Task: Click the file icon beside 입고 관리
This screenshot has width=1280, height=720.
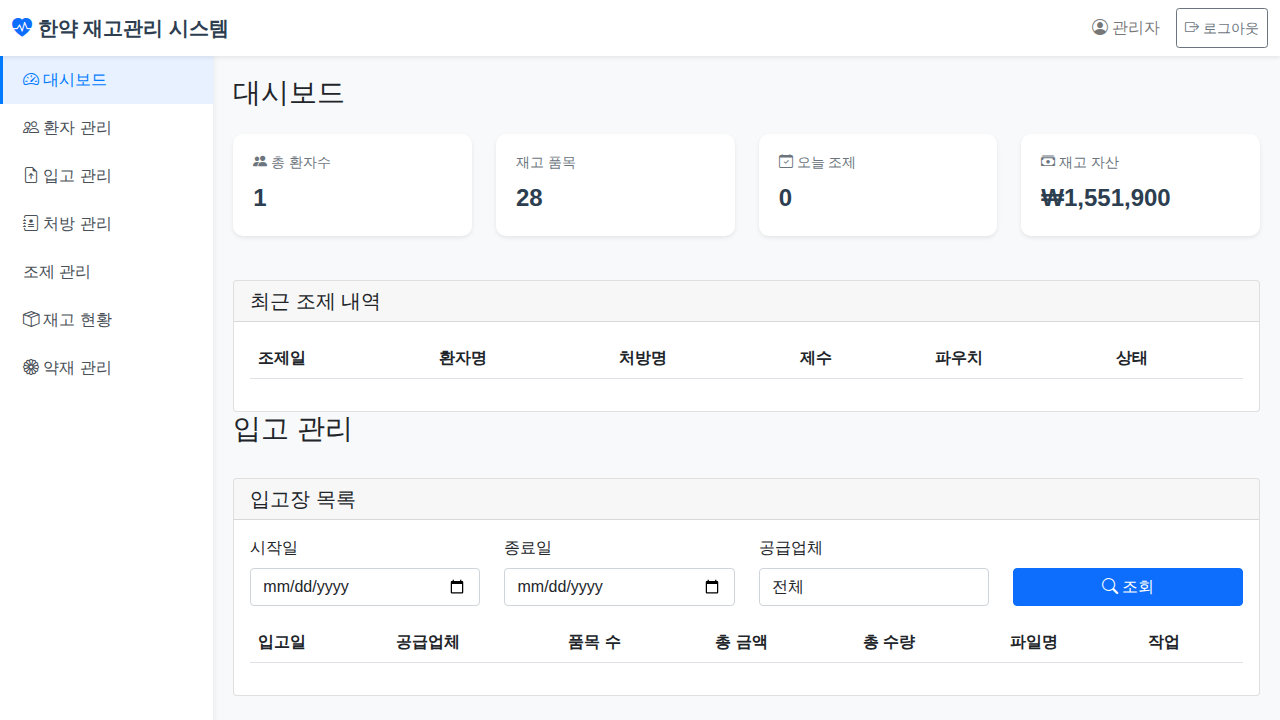Action: coord(31,176)
